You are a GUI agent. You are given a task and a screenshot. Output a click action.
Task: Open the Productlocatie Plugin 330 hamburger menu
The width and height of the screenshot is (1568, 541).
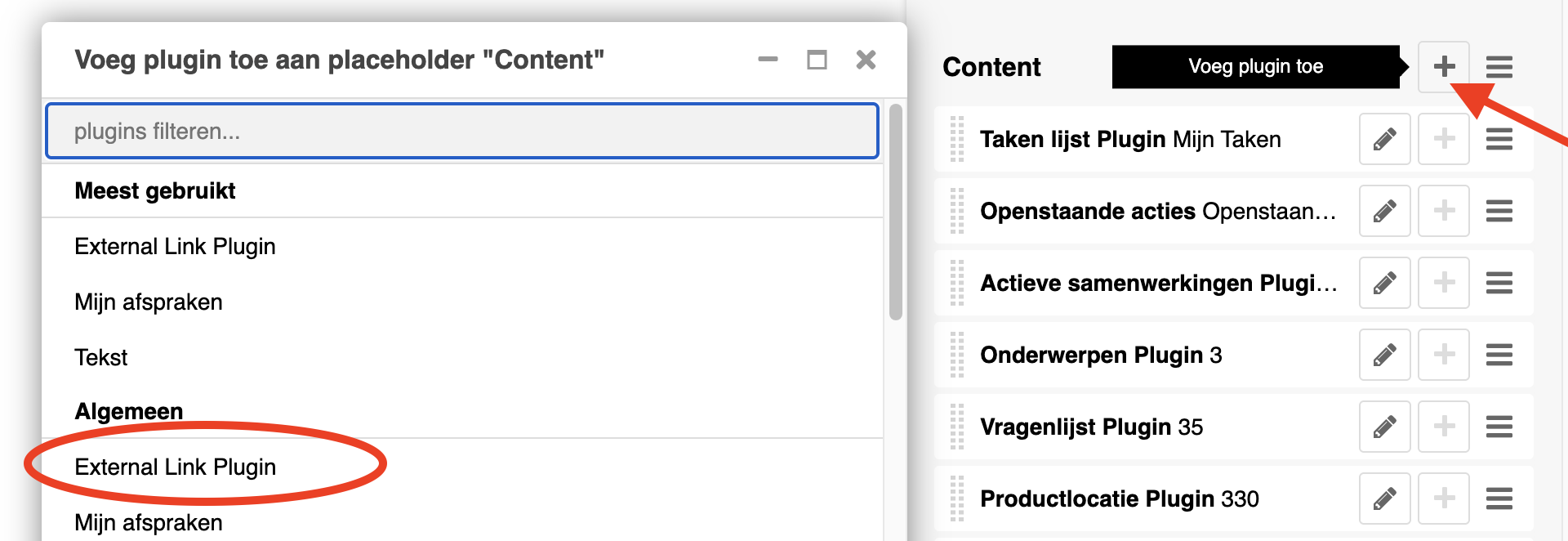point(1499,499)
